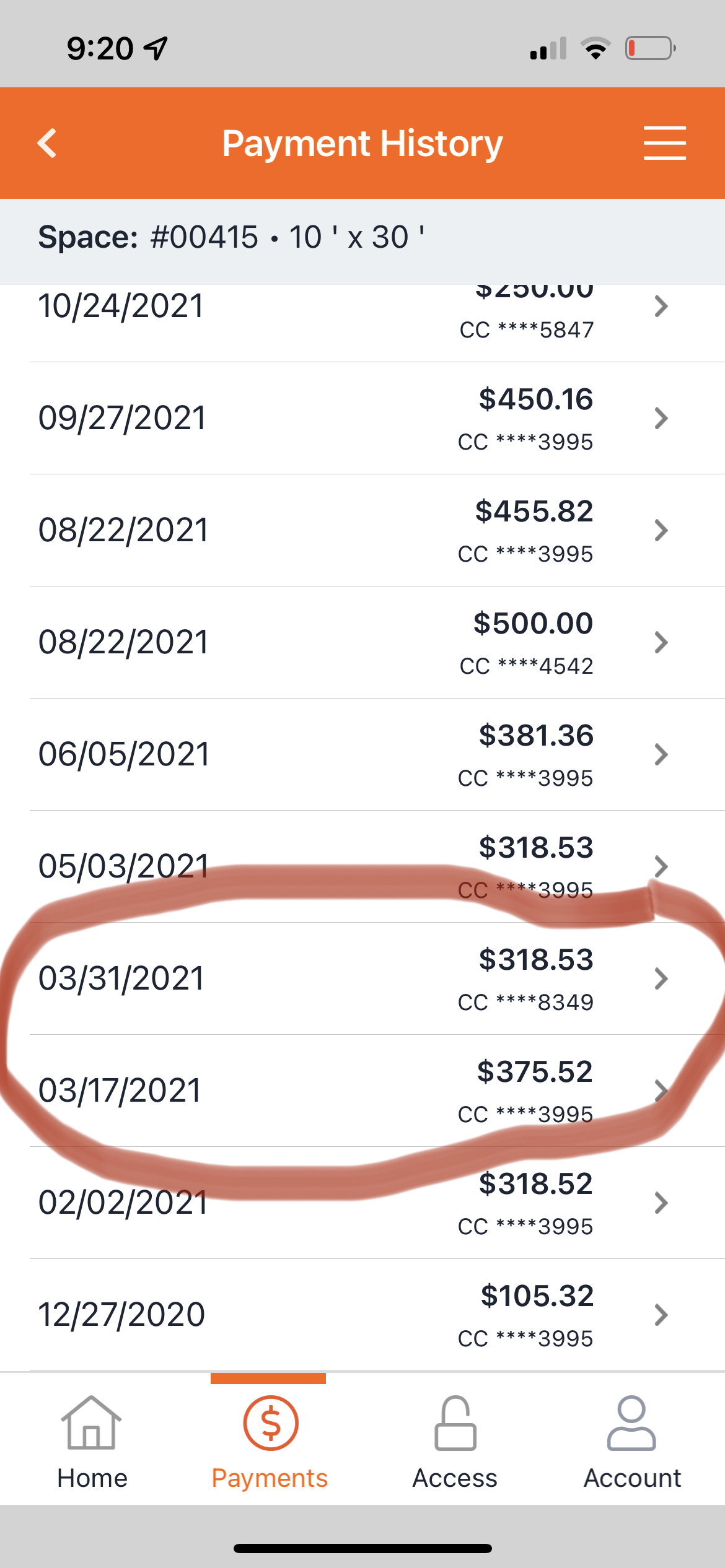This screenshot has height=1568, width=725.
Task: Expand the 12/27/2020 payment chevron
Action: tap(661, 1315)
